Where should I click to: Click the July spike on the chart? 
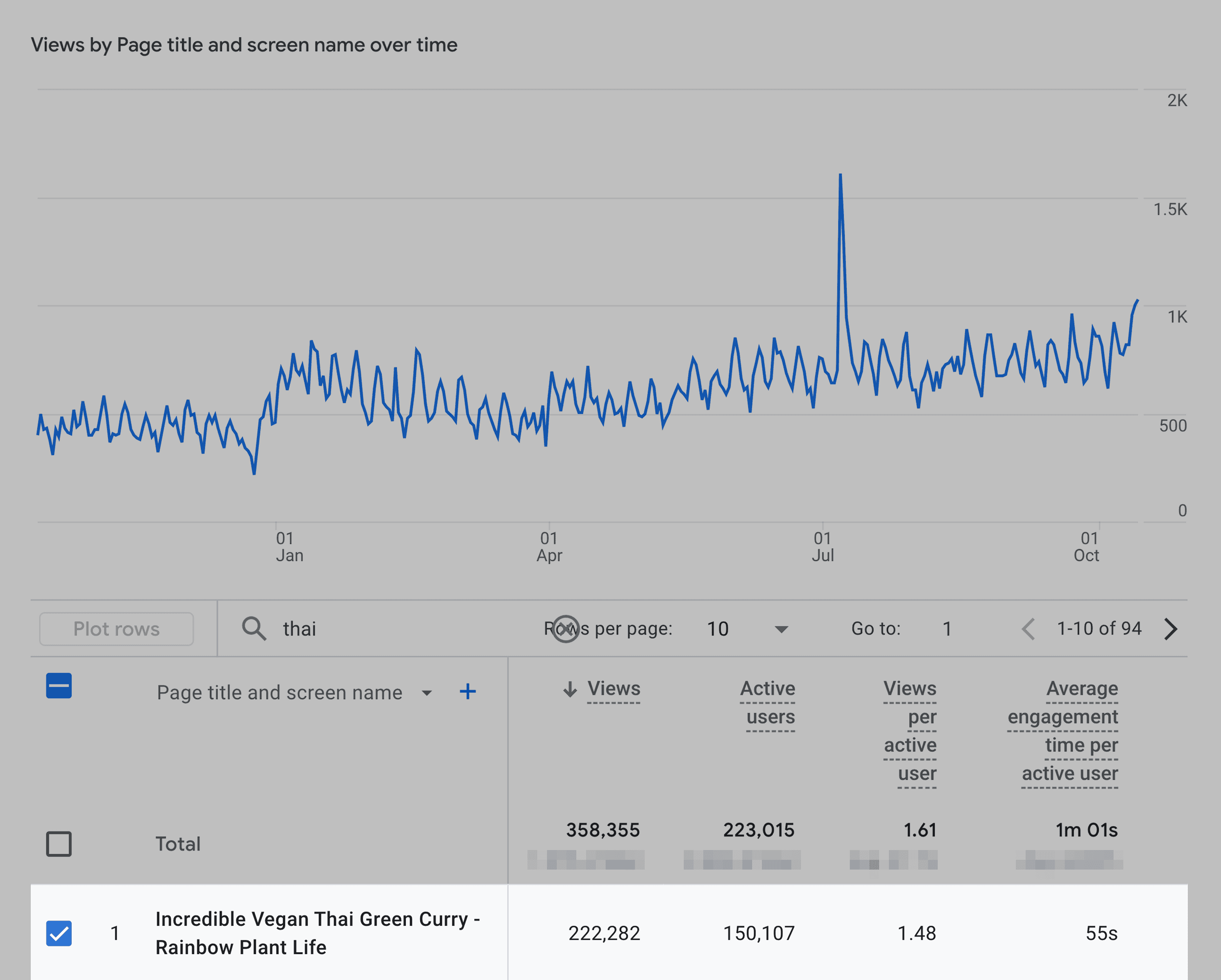pos(840,177)
